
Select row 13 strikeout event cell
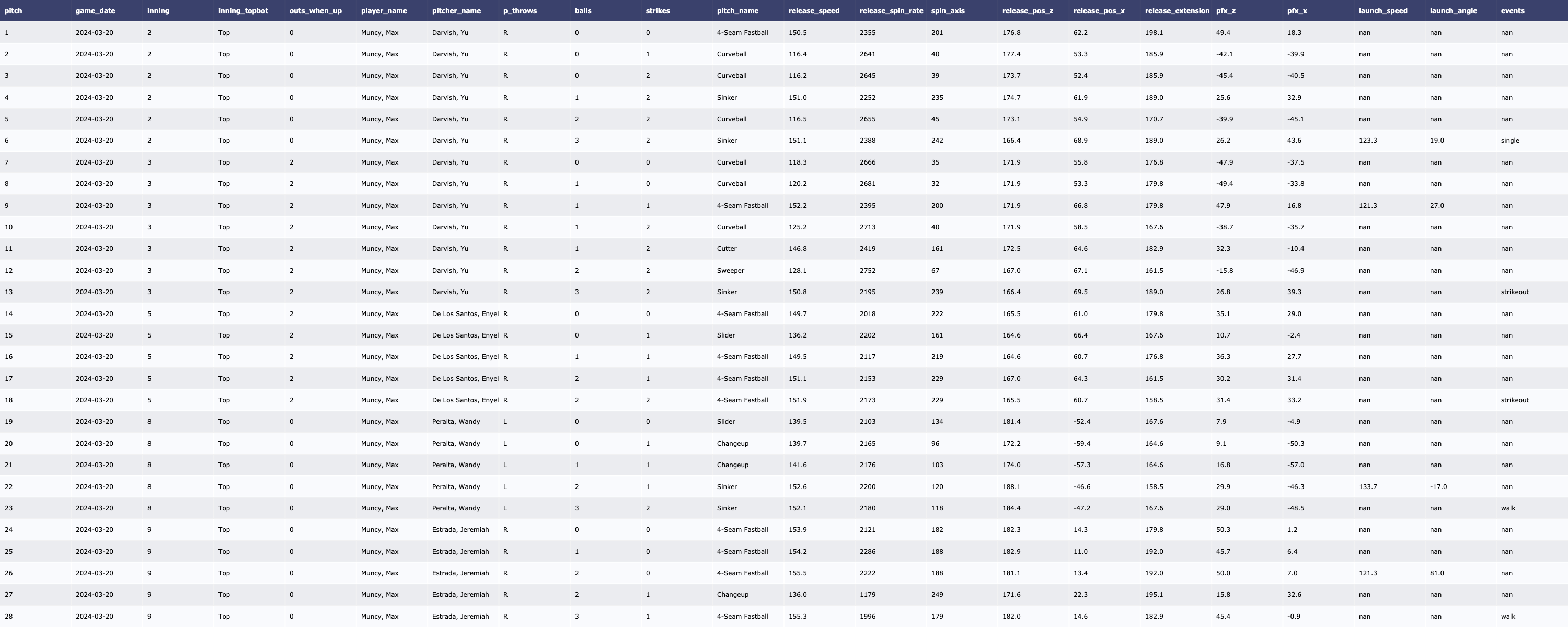(x=1515, y=292)
